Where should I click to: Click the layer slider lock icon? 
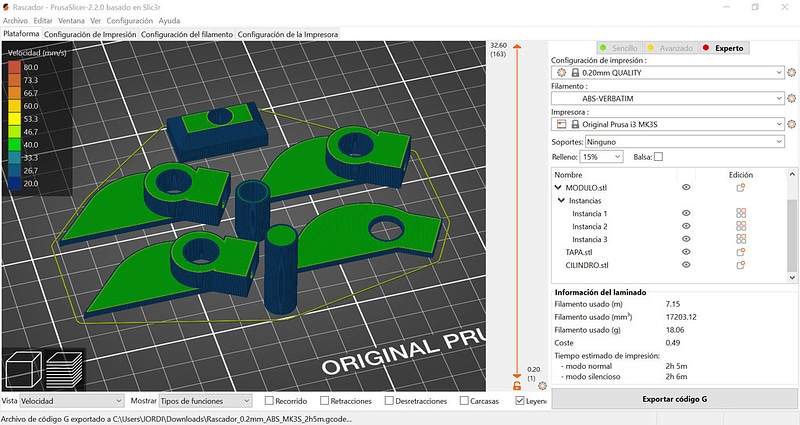[517, 386]
